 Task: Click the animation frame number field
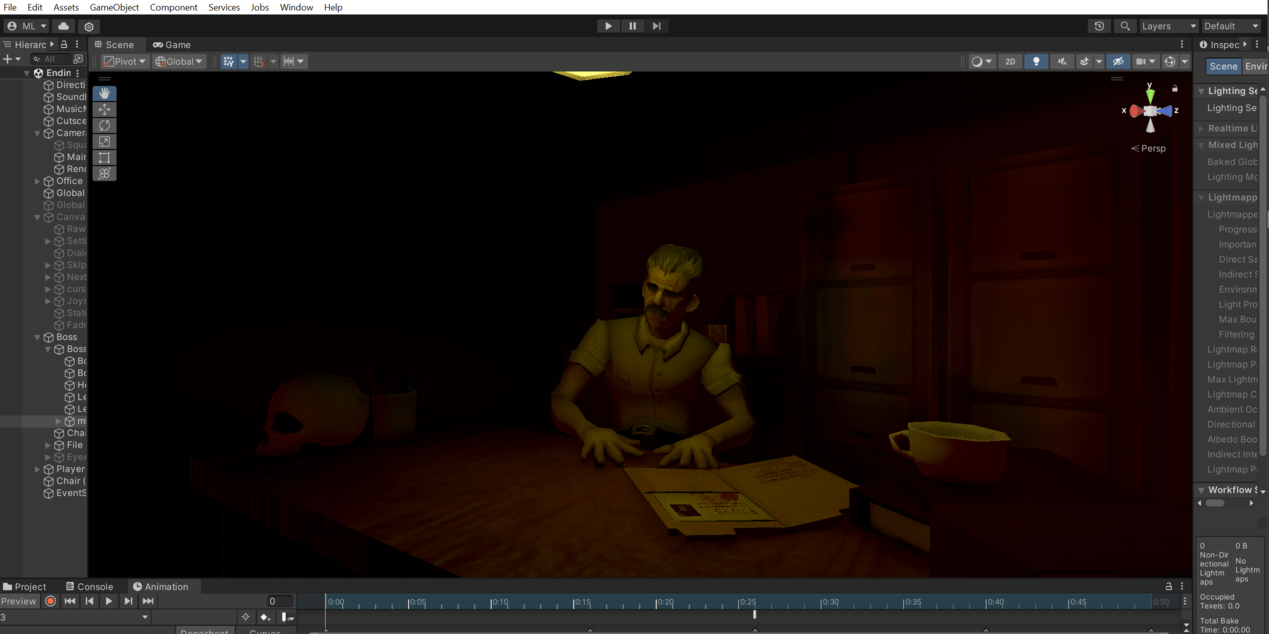(x=280, y=601)
